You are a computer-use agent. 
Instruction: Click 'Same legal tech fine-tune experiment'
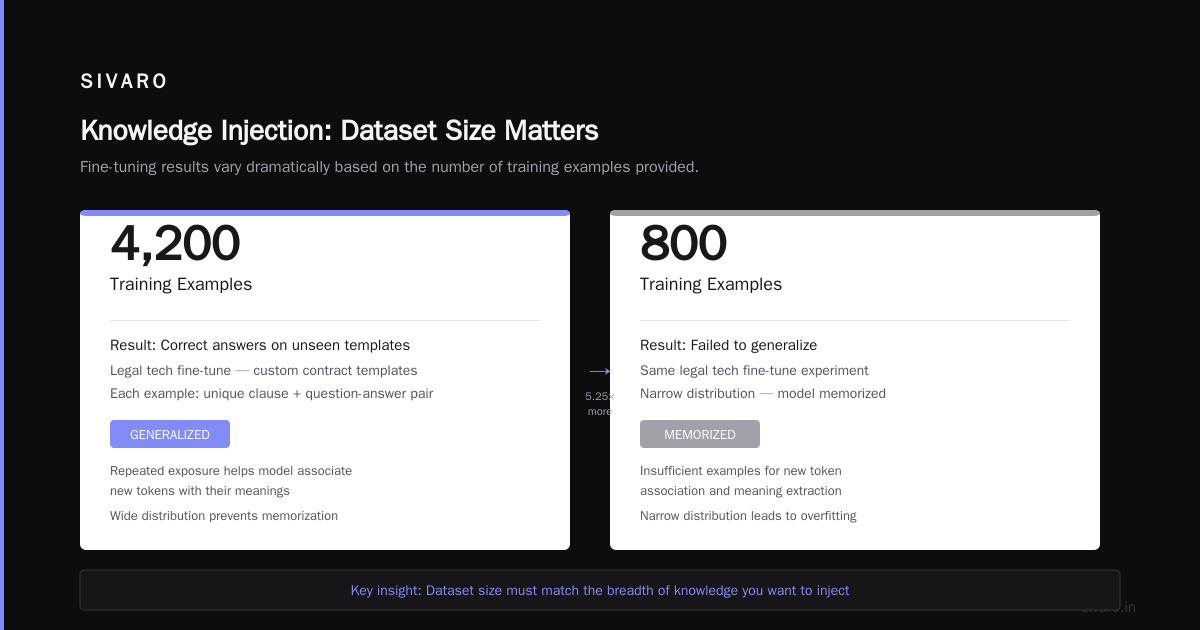tap(754, 370)
